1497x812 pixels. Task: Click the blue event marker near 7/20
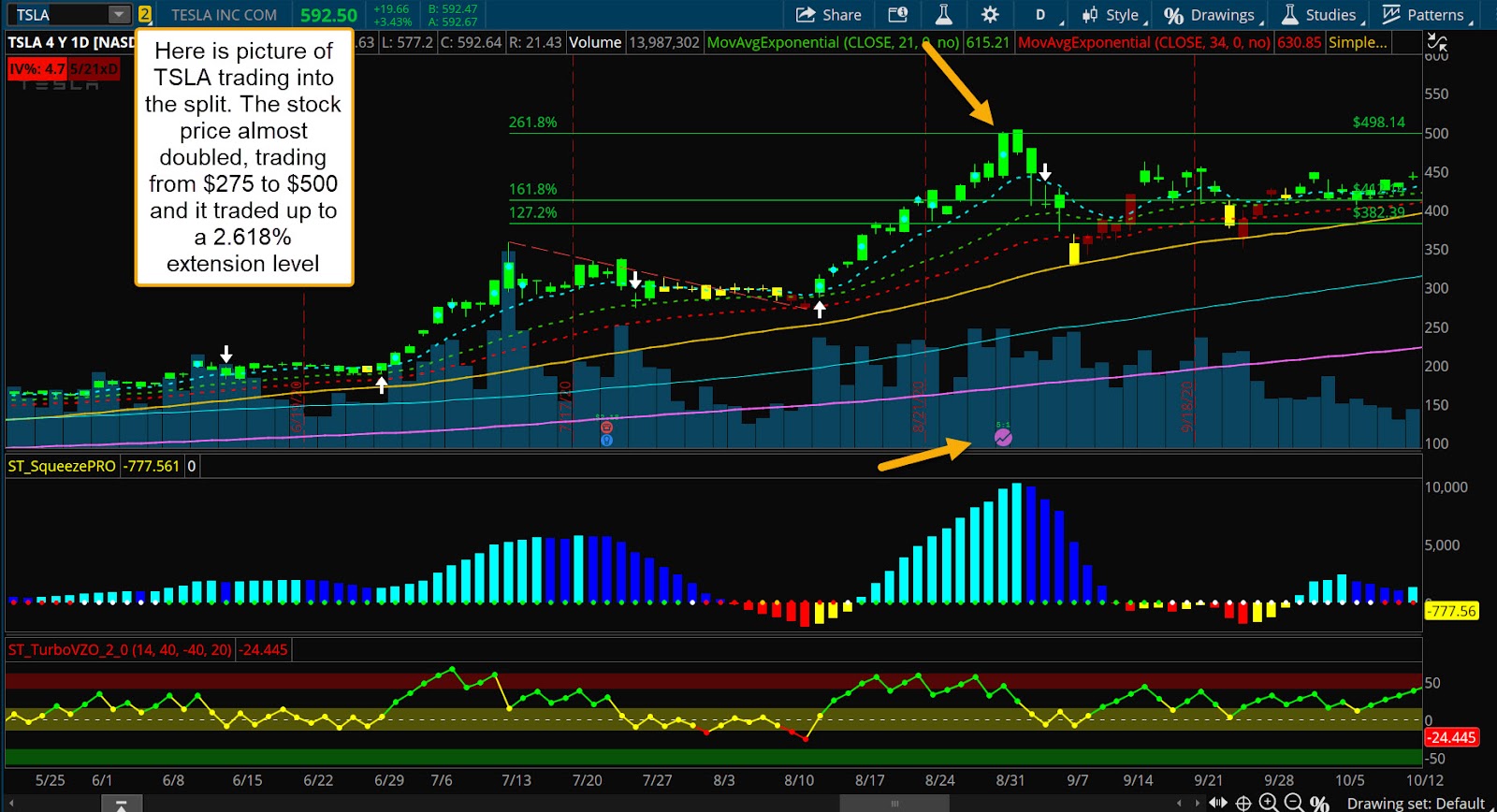click(x=606, y=440)
